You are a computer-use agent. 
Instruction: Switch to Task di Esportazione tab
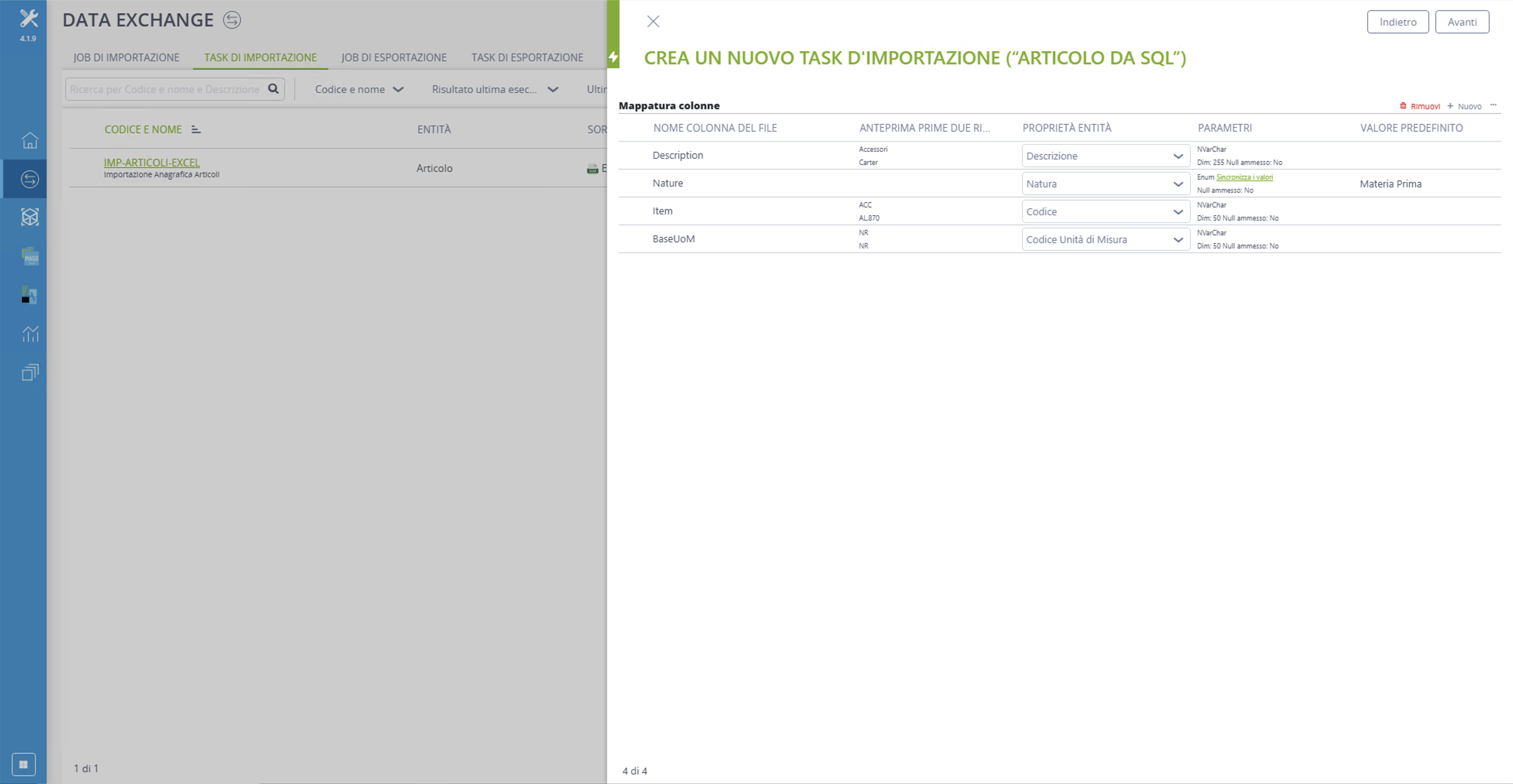(527, 57)
